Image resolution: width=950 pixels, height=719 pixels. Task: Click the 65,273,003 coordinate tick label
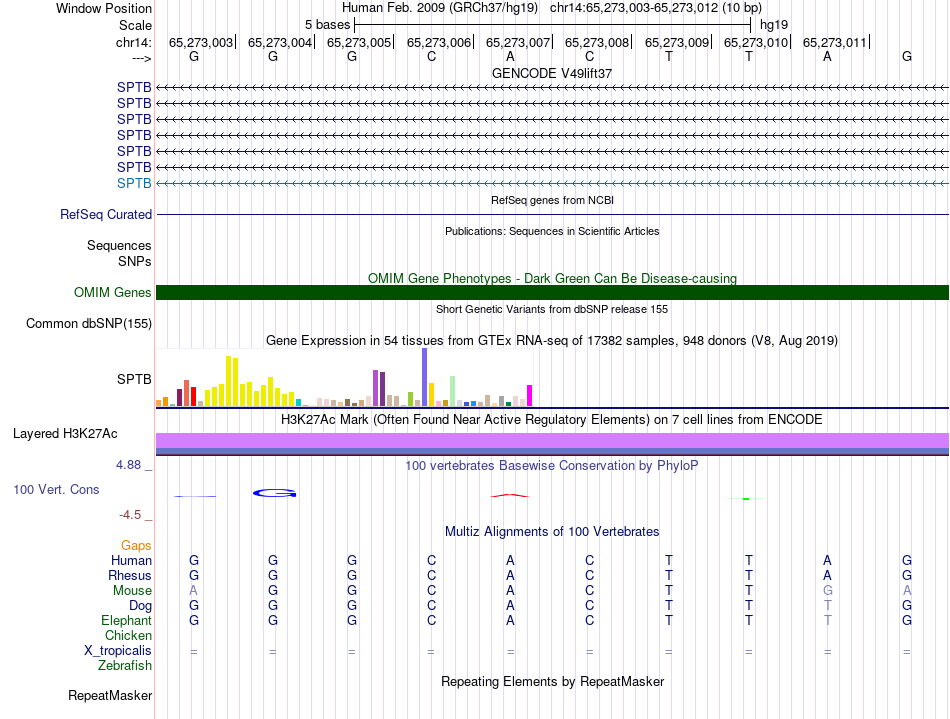click(201, 42)
